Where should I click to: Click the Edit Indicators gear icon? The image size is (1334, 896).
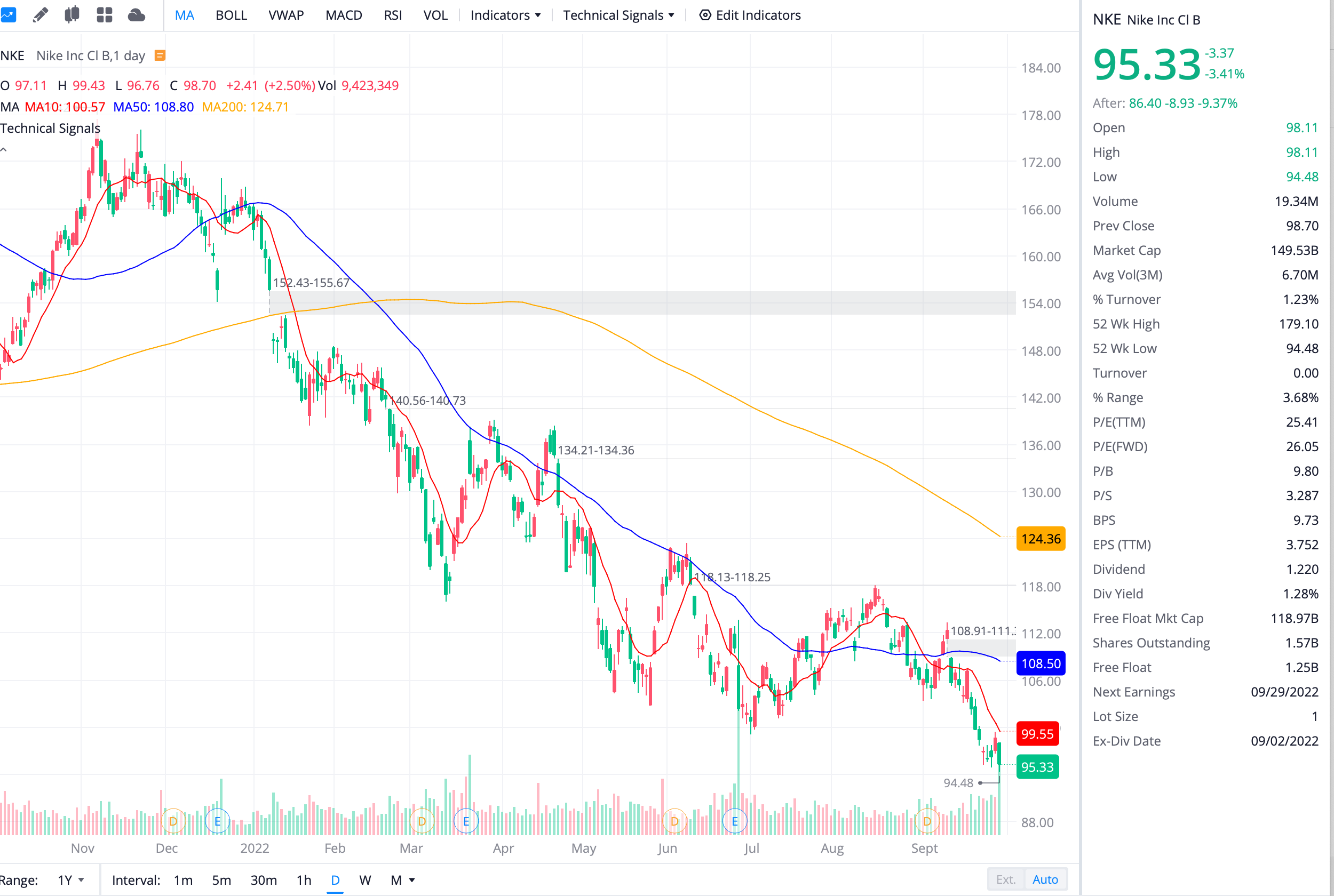click(x=705, y=15)
